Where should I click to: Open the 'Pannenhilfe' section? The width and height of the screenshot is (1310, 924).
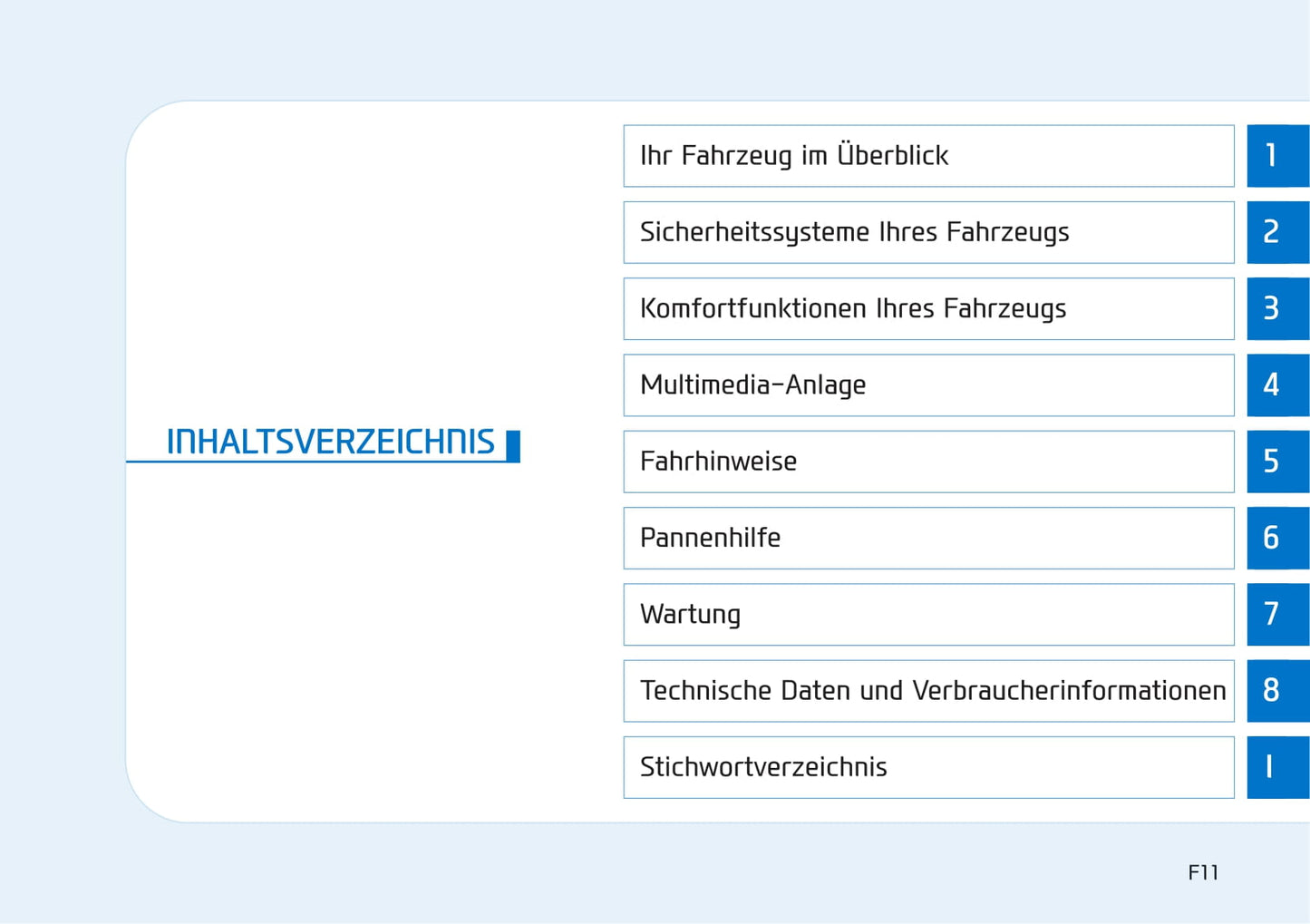[928, 538]
